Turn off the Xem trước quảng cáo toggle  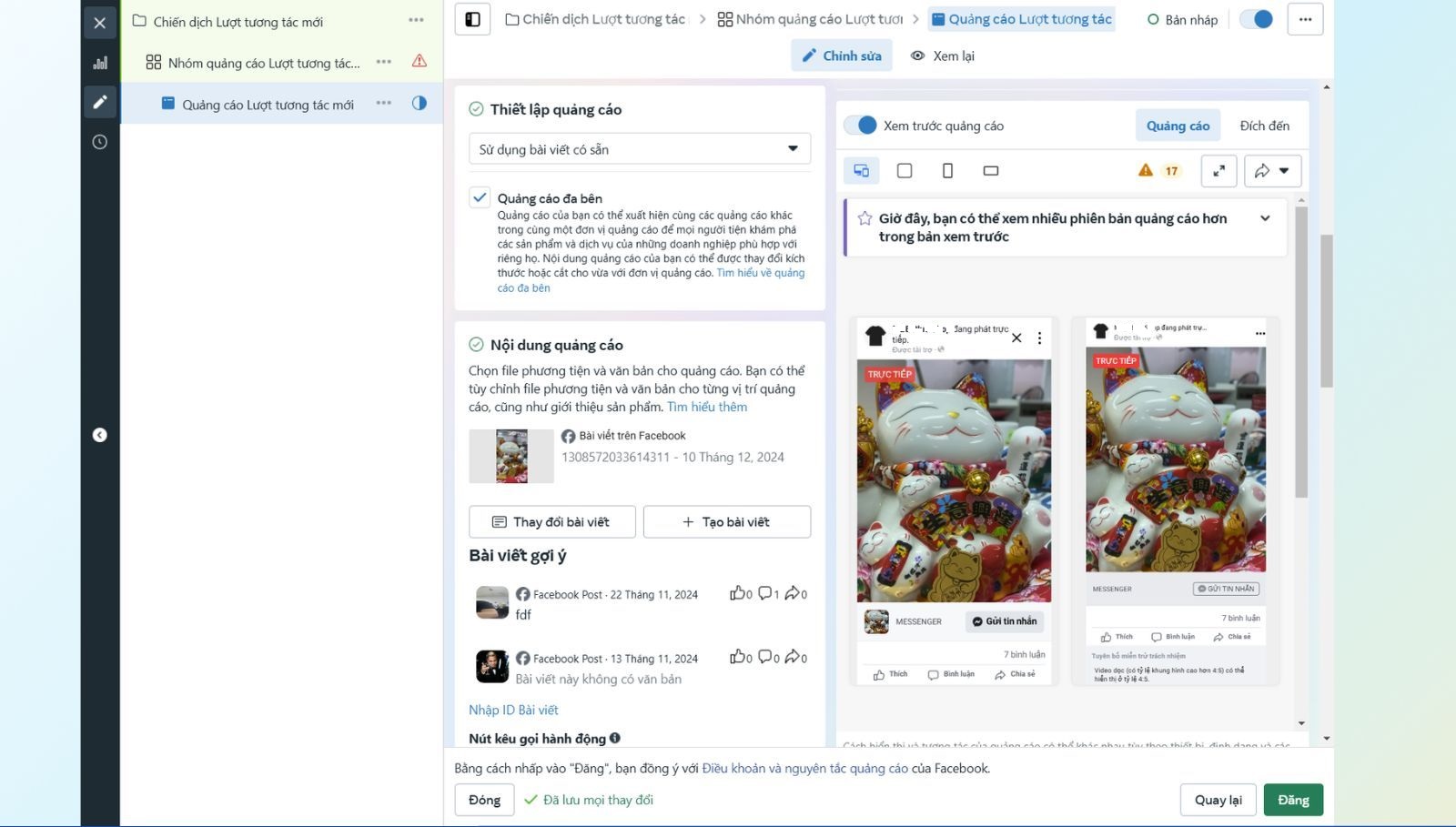point(860,126)
